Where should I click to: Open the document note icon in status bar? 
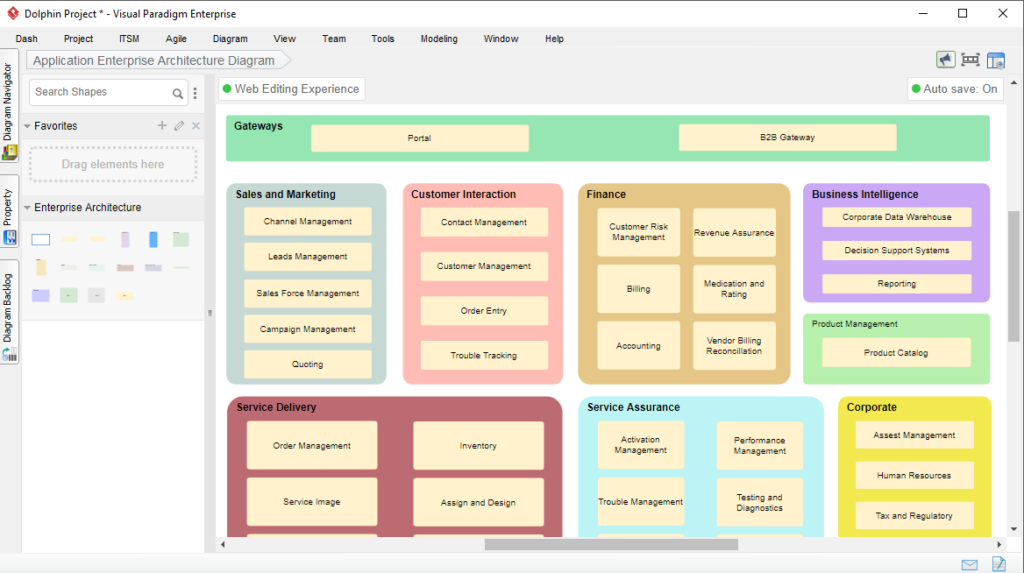(999, 564)
